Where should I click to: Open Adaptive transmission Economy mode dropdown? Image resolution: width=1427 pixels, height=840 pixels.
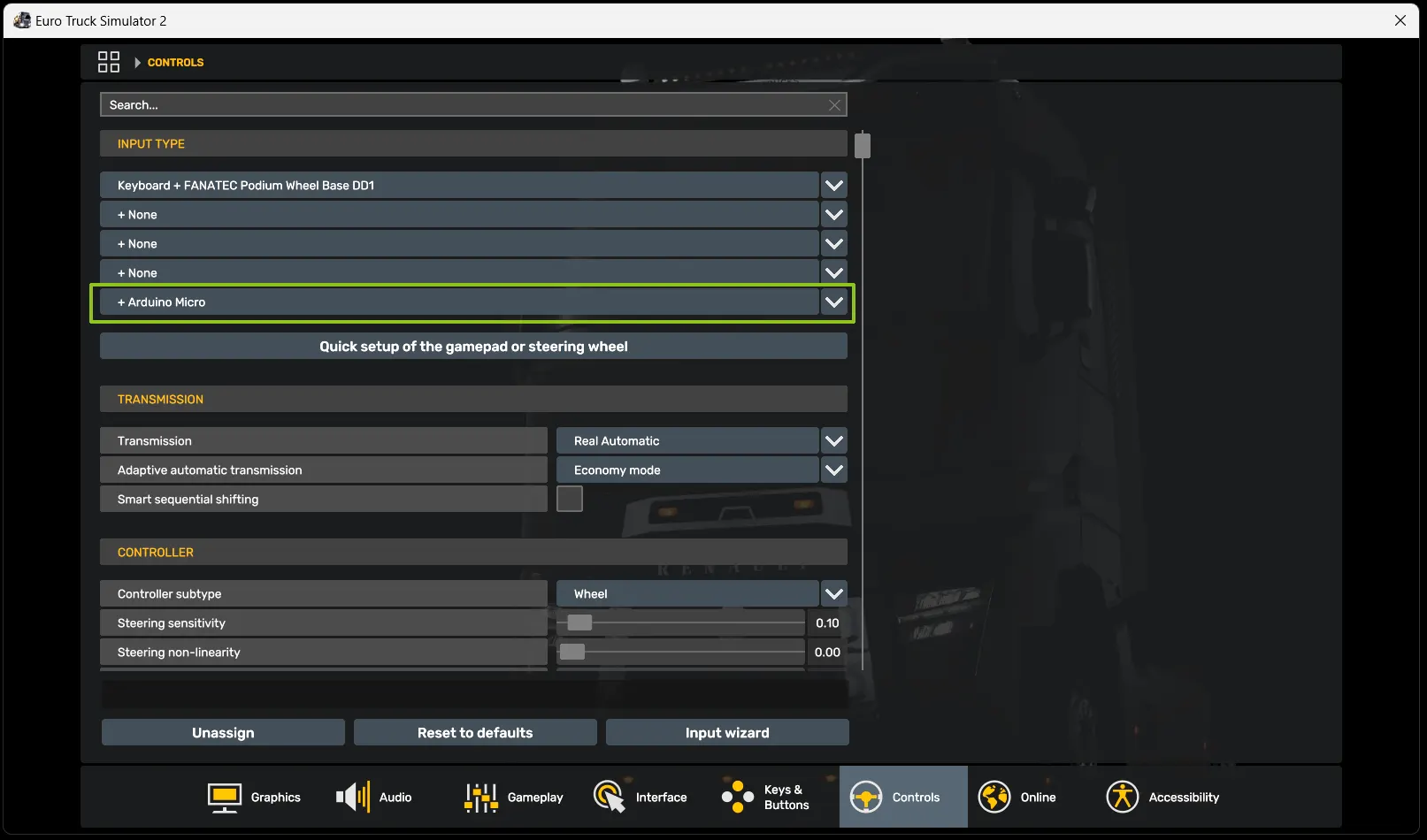[834, 470]
